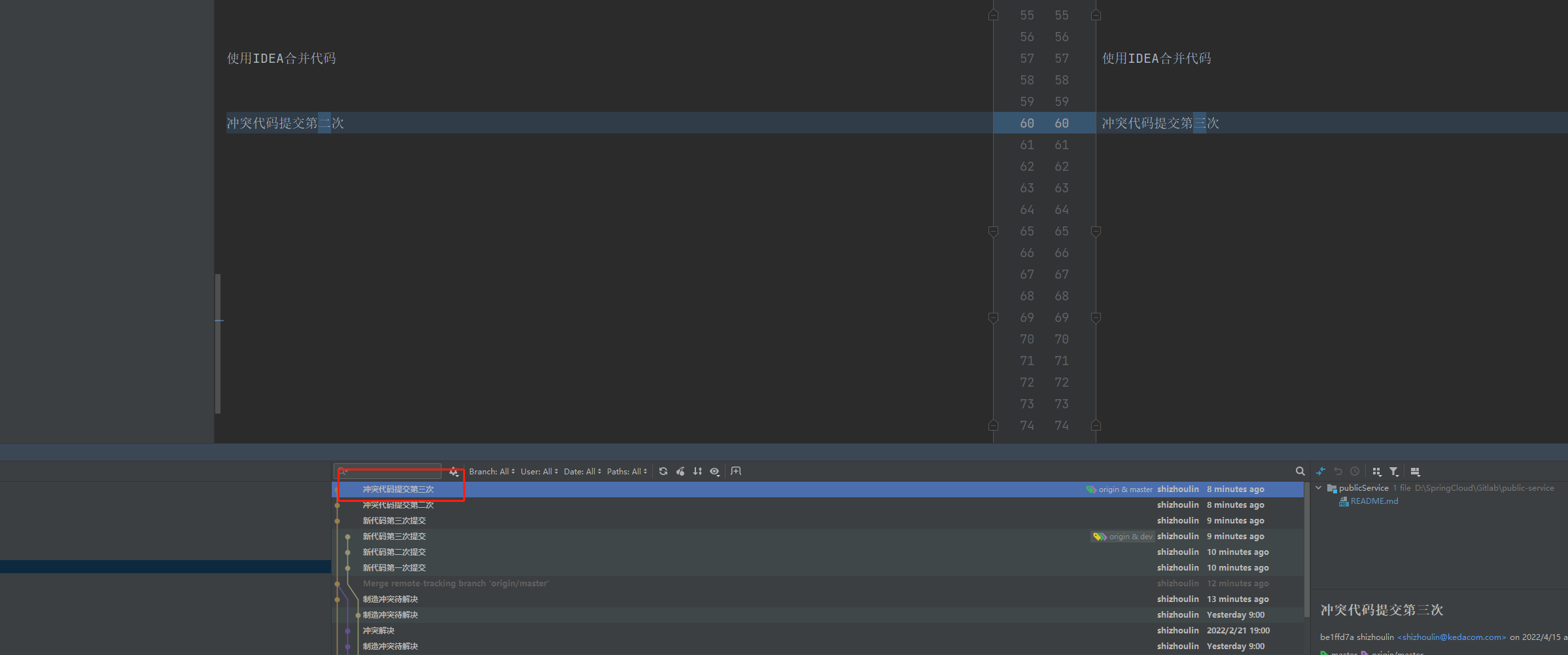Open search options gear beside log filter
The height and width of the screenshot is (655, 1568).
tap(453, 472)
